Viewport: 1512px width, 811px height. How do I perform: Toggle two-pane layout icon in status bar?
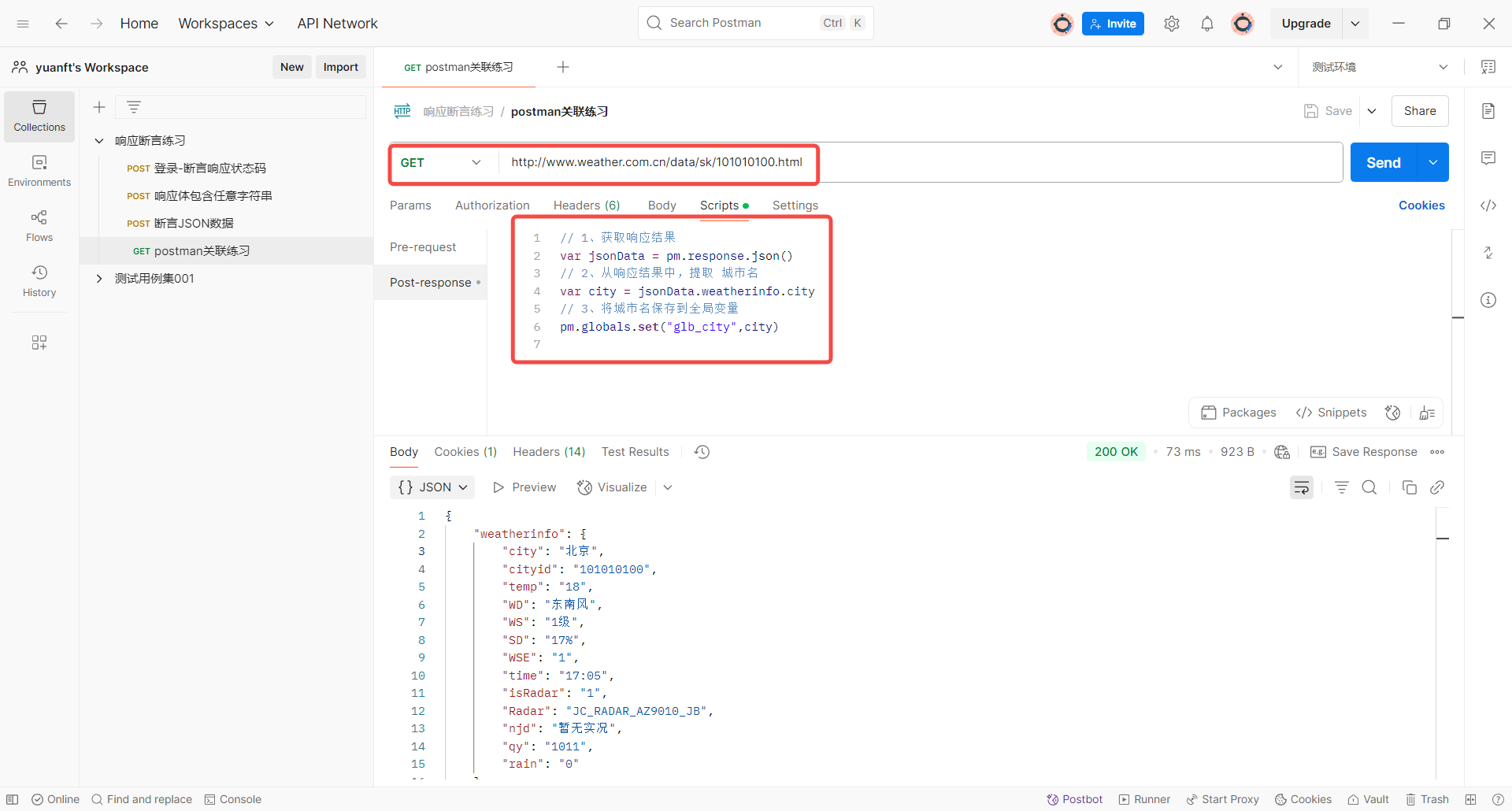(x=1470, y=799)
